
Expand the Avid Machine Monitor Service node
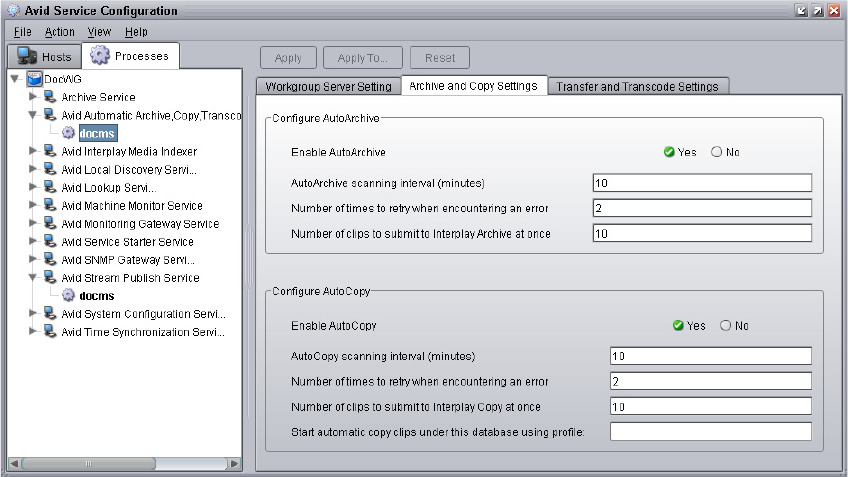pyautogui.click(x=33, y=205)
